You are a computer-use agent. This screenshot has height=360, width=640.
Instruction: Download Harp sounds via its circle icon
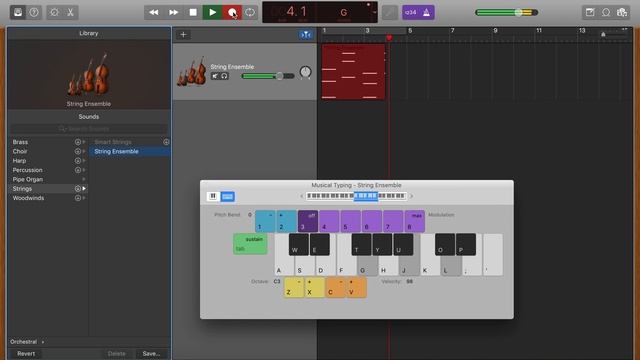pyautogui.click(x=78, y=161)
